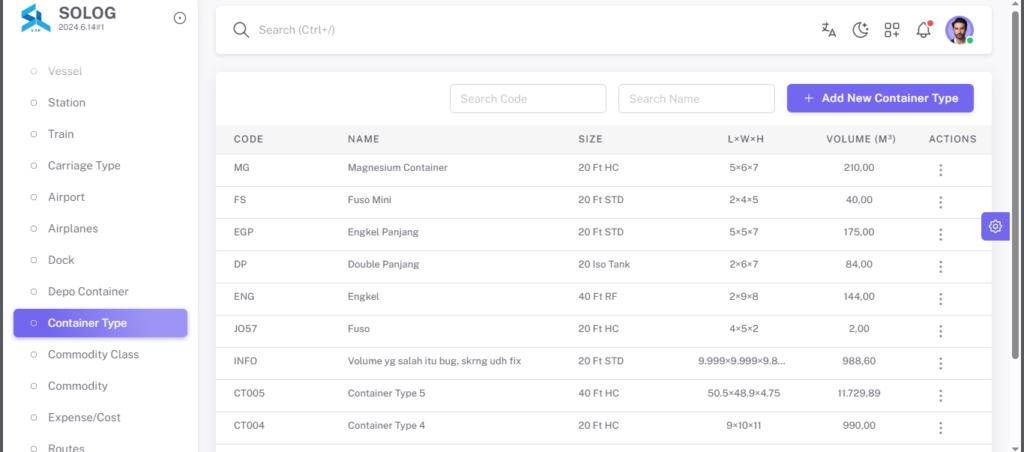Screen dimensions: 1024x452
Task: Open the shortcuts grid icon
Action: [892, 30]
